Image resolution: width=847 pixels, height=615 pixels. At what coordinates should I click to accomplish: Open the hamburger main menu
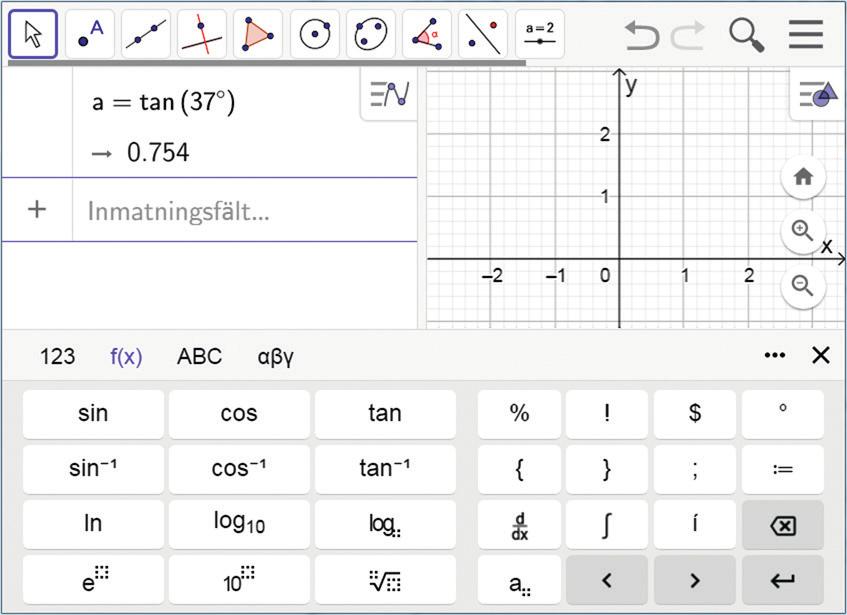pyautogui.click(x=805, y=35)
